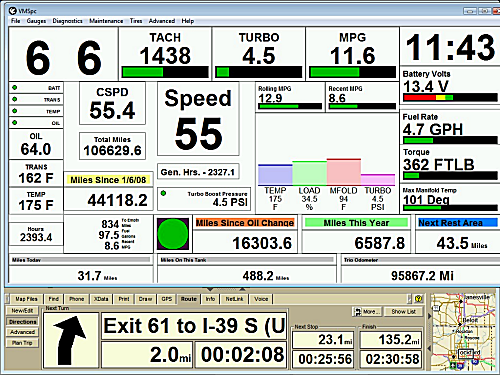Click the OIL green indicator light

[15, 122]
